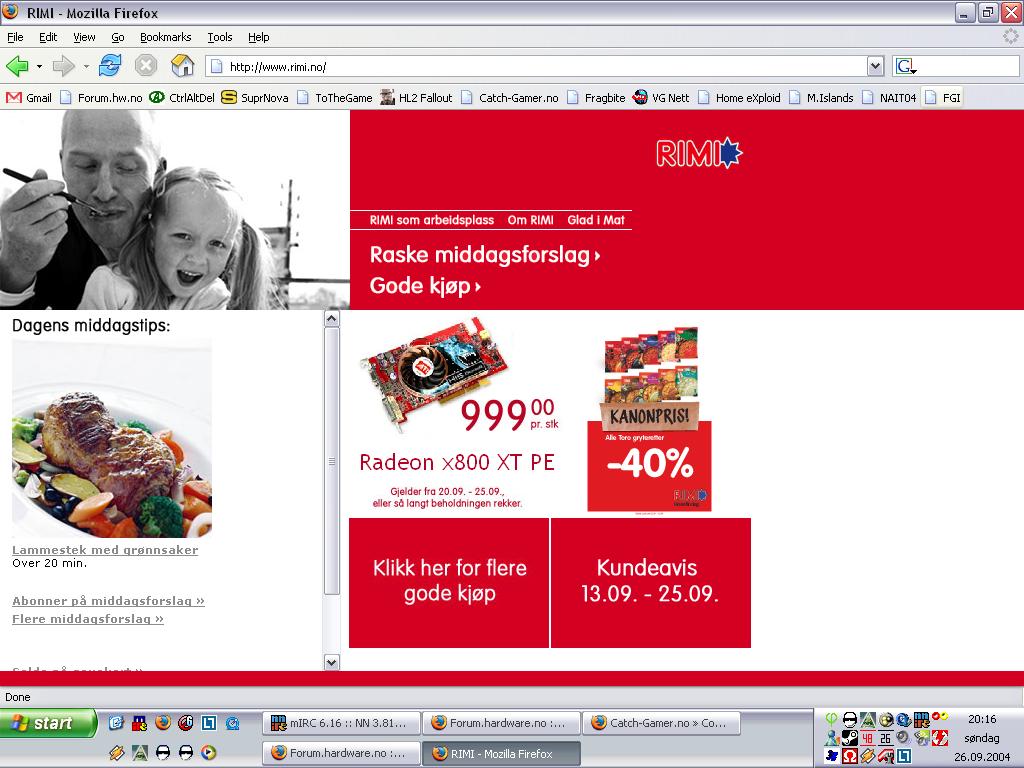Switch to the RIMI - Mozilla Firefox taskbar button

(501, 753)
